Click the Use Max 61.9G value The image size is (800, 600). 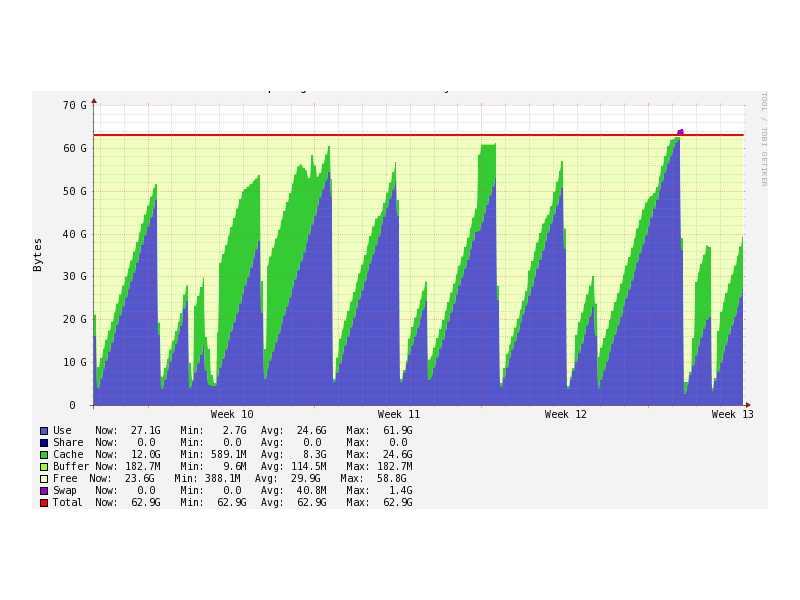[395, 431]
